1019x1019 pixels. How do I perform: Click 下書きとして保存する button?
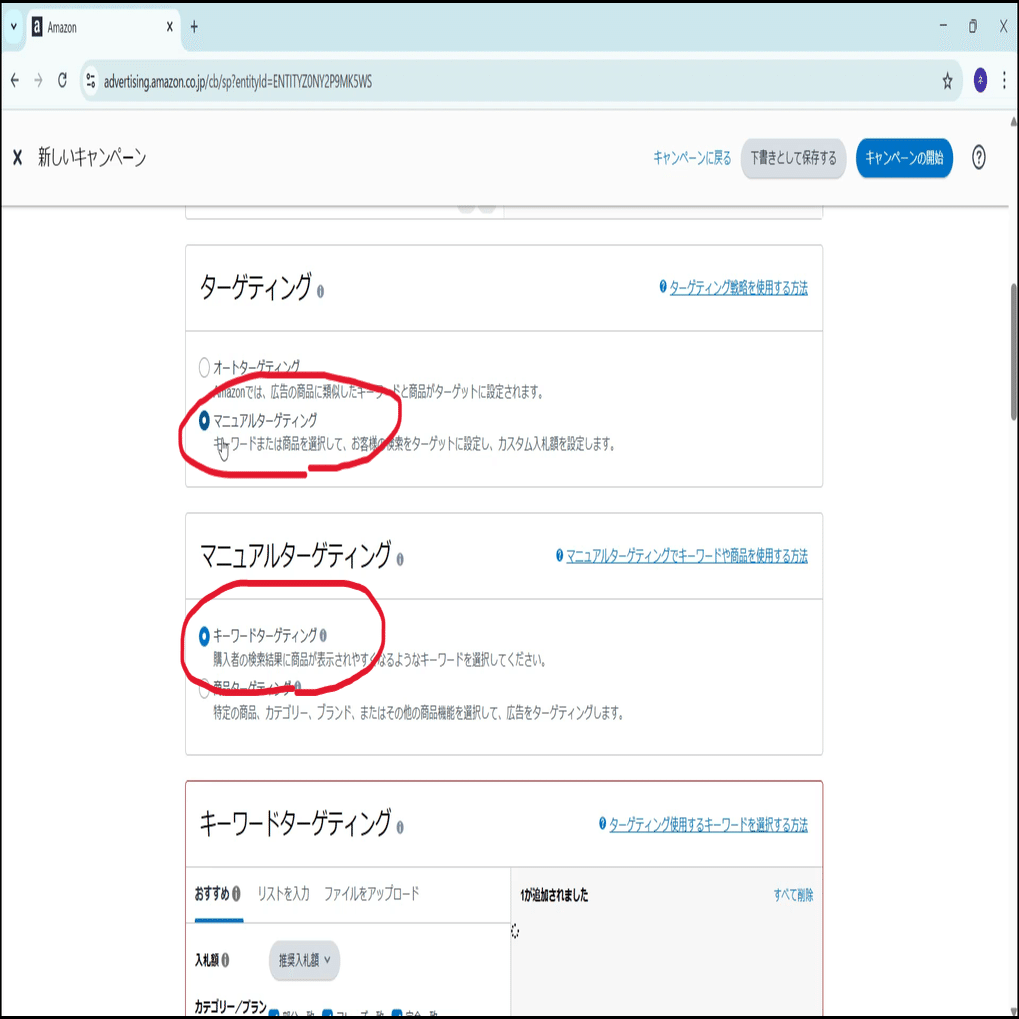[x=793, y=158]
